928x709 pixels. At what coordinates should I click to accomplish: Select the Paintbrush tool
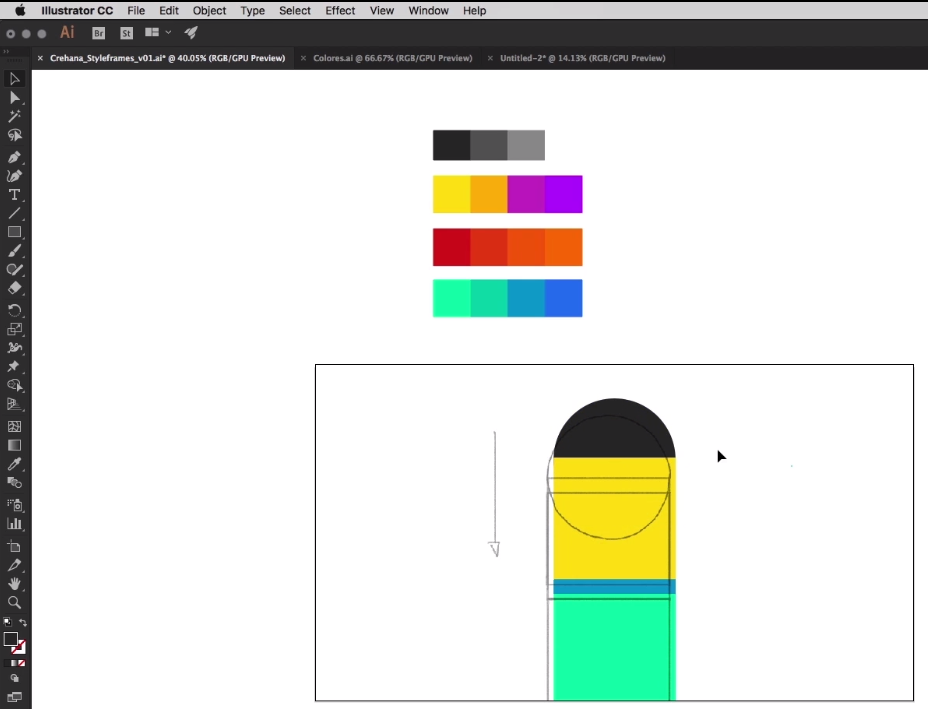[14, 252]
